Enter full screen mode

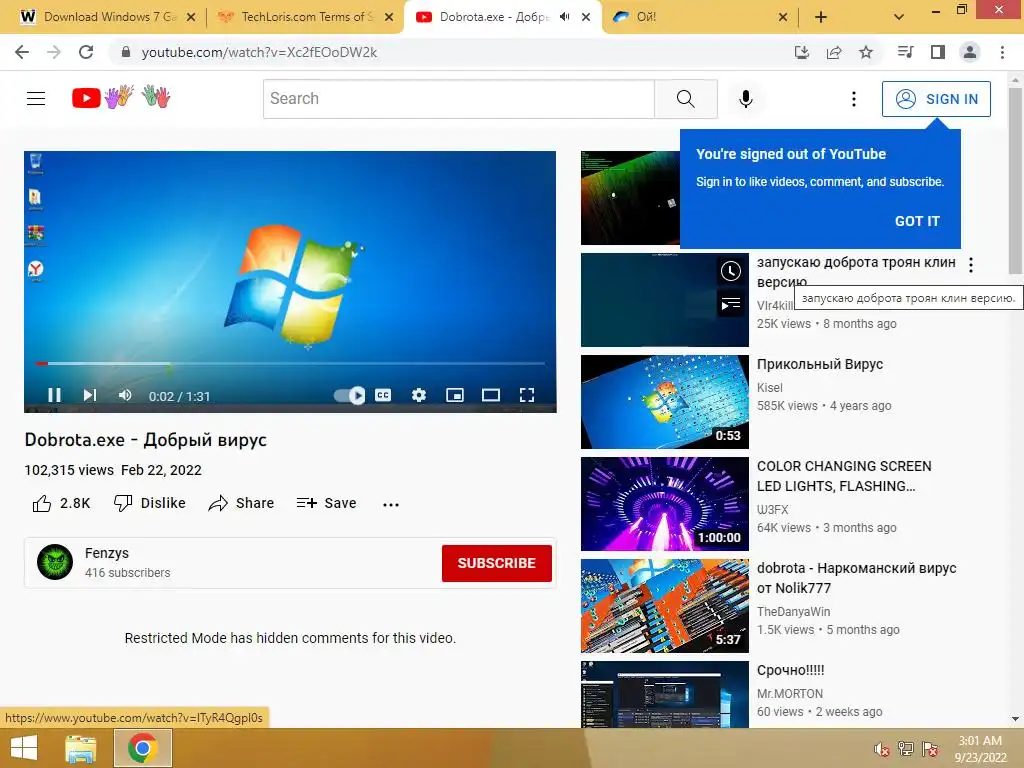coord(527,395)
